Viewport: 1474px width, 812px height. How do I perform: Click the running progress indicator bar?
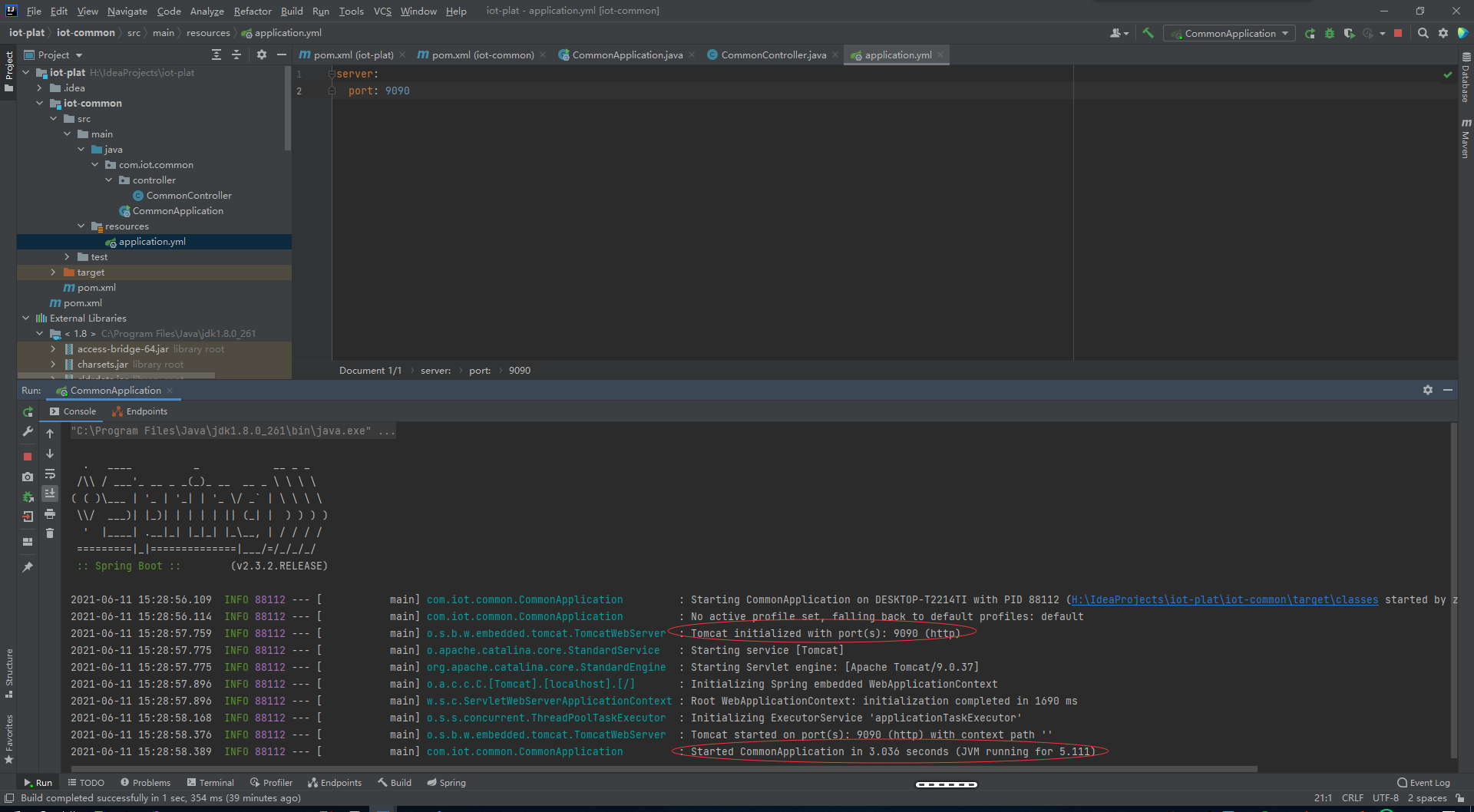946,784
